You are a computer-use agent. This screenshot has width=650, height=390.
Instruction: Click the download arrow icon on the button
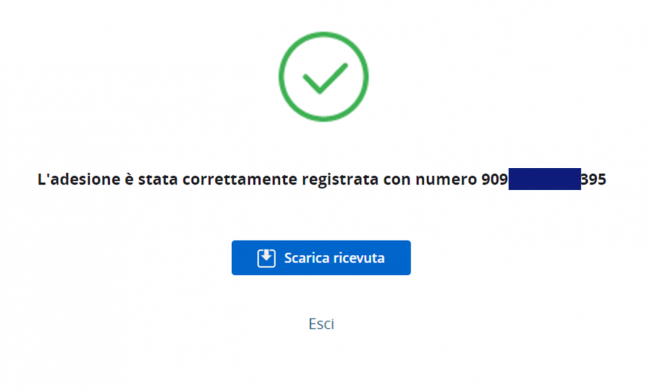(x=266, y=258)
